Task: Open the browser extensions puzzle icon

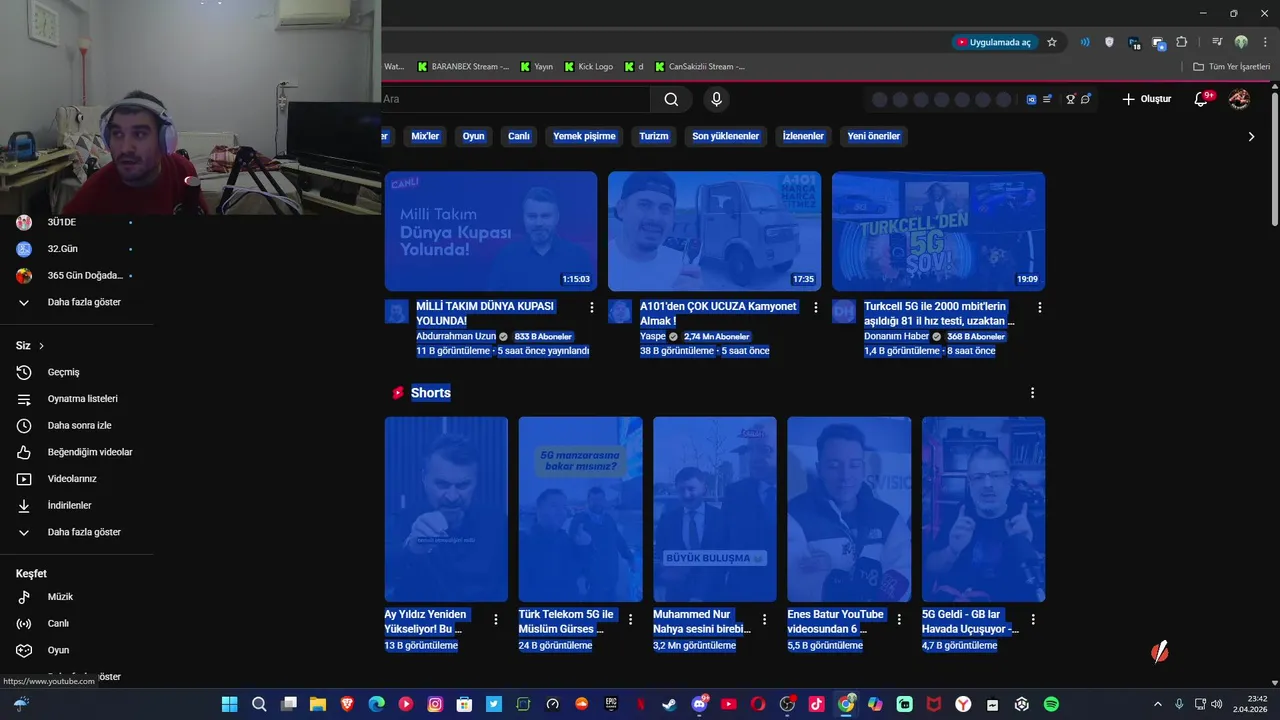Action: [1181, 42]
